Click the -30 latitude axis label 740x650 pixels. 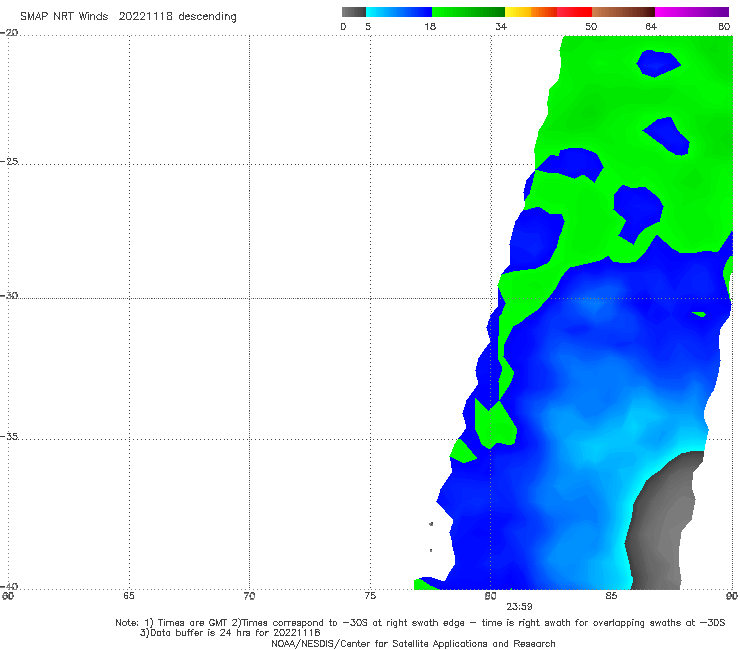[9, 295]
